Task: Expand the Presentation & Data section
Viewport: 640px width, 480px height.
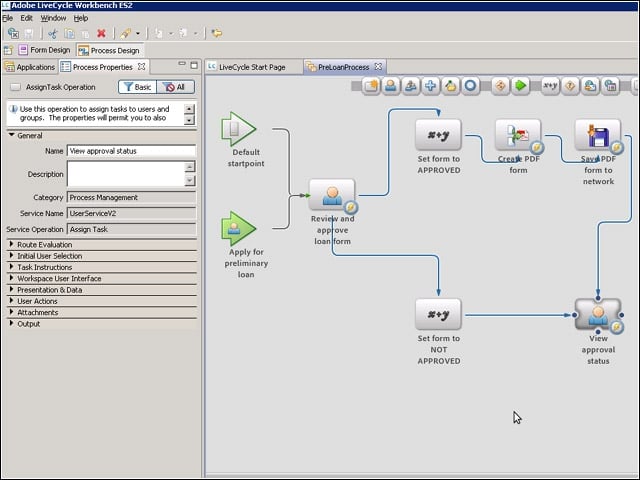Action: click(x=12, y=290)
